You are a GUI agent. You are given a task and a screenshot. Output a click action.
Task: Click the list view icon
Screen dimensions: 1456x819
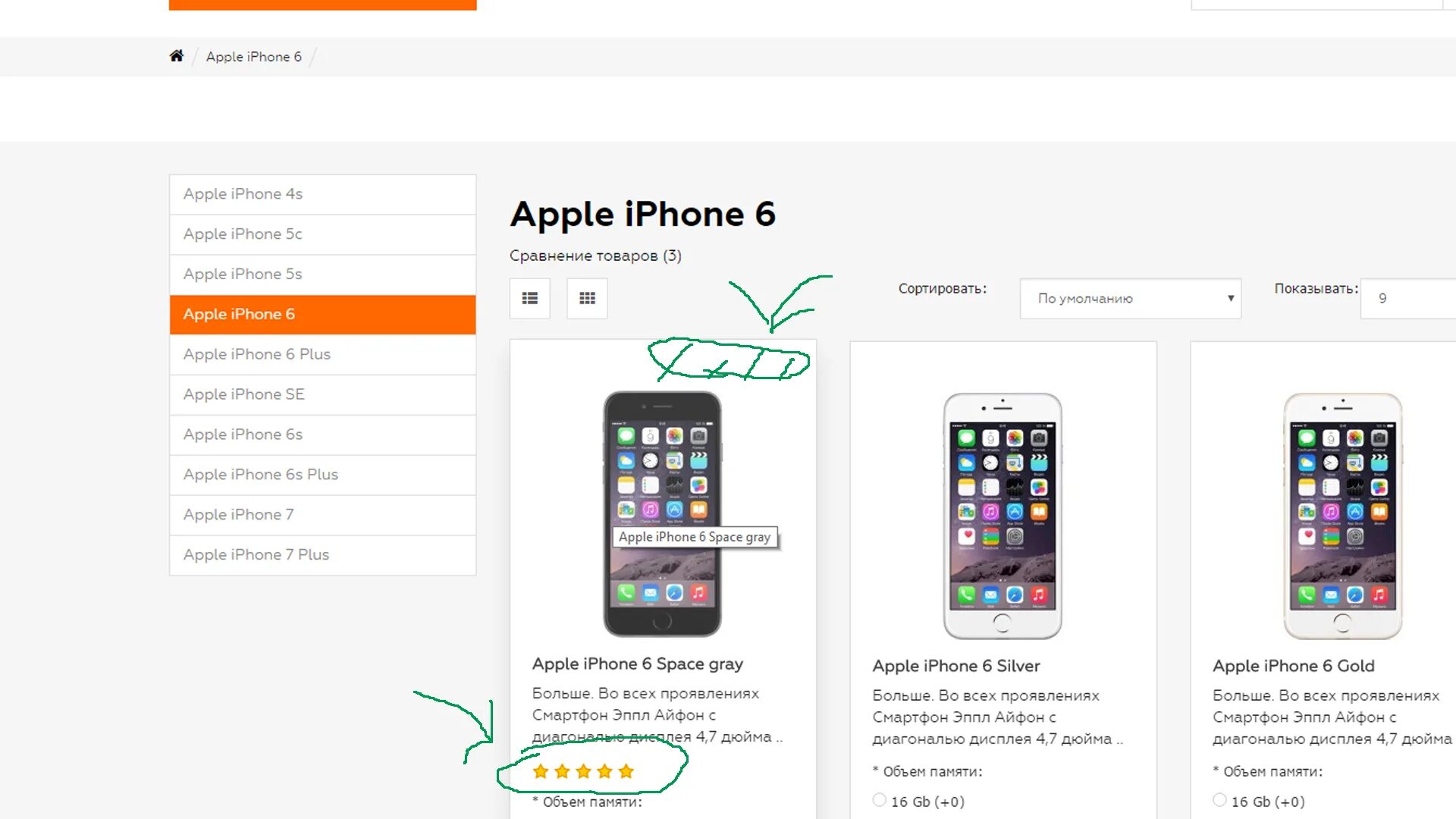530,298
